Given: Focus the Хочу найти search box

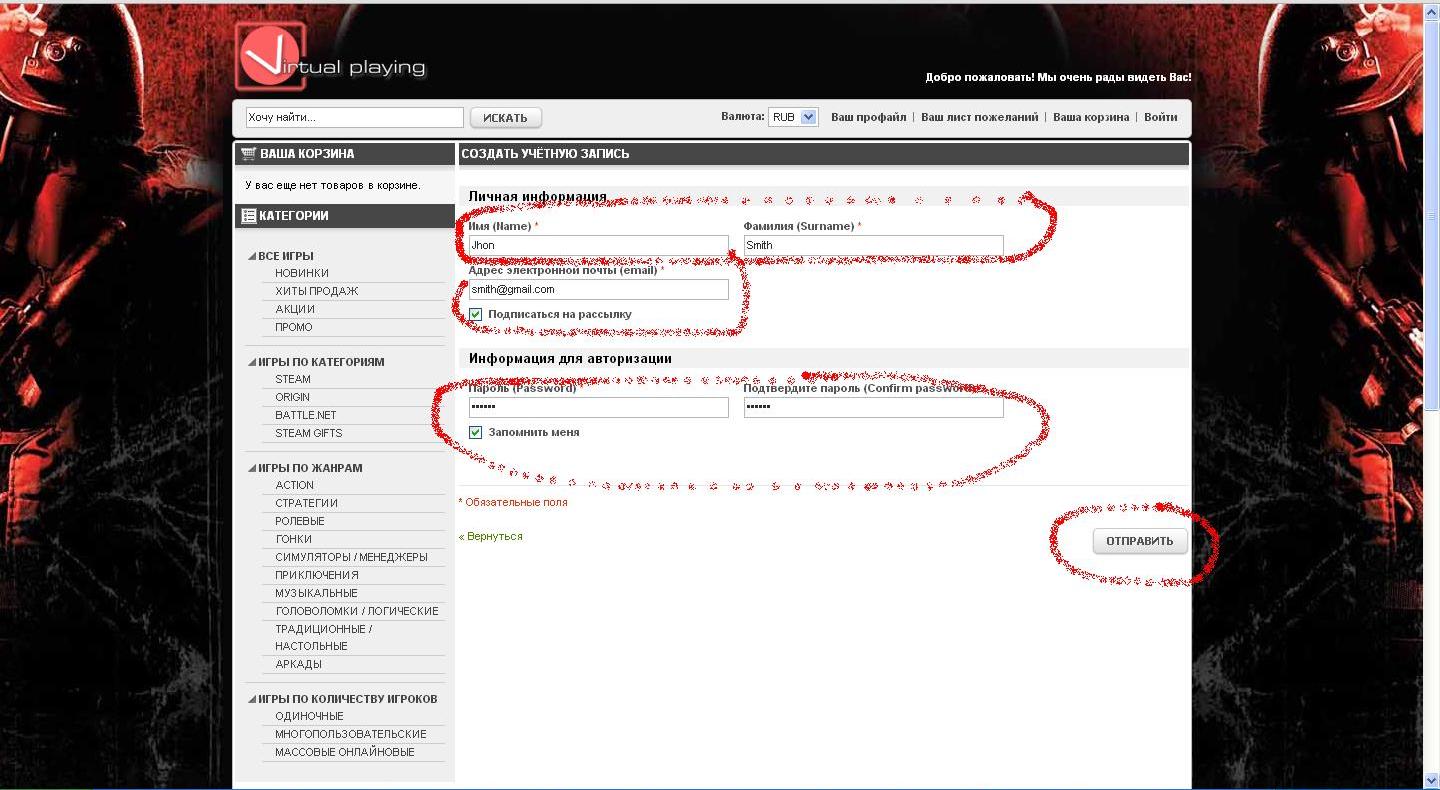Looking at the screenshot, I should click(354, 118).
